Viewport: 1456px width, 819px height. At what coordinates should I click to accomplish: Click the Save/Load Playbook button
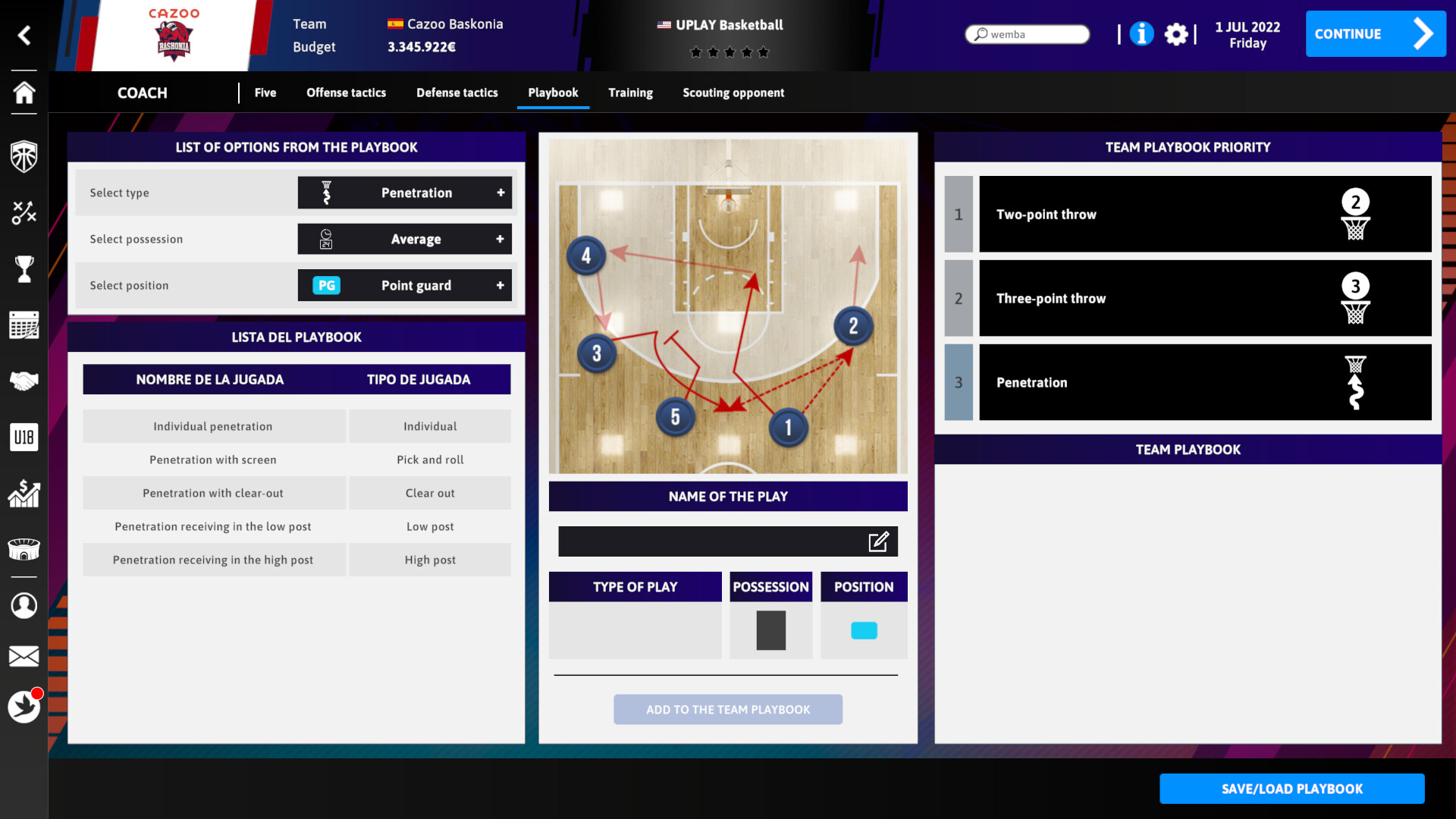[x=1292, y=789]
